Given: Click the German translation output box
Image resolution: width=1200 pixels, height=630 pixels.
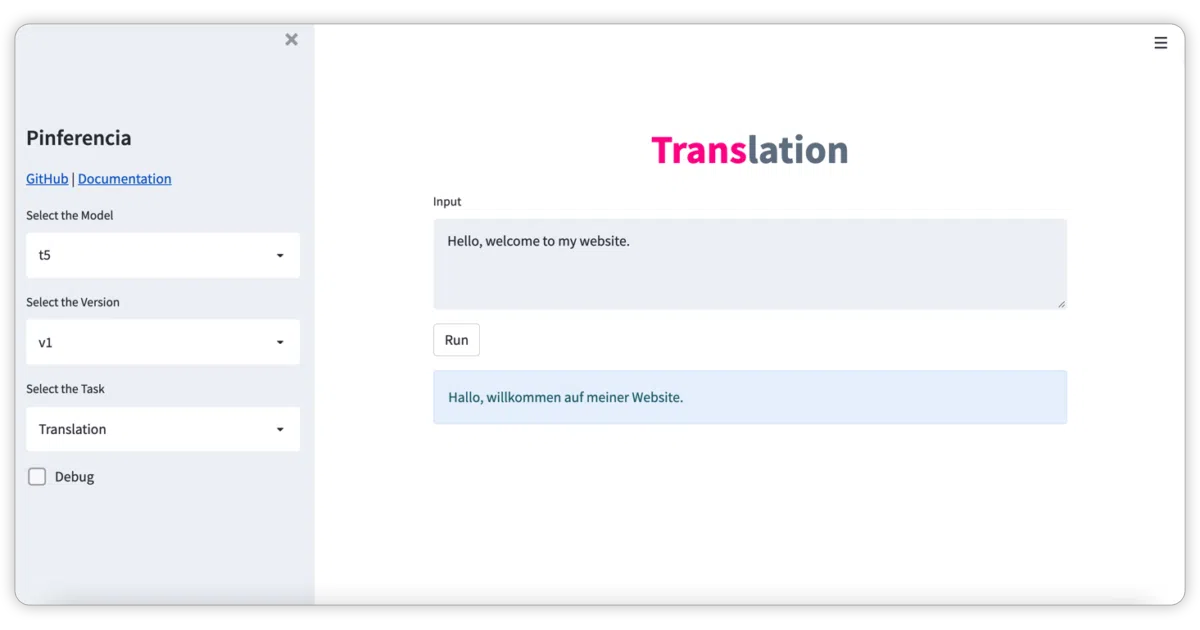Looking at the screenshot, I should pos(750,397).
